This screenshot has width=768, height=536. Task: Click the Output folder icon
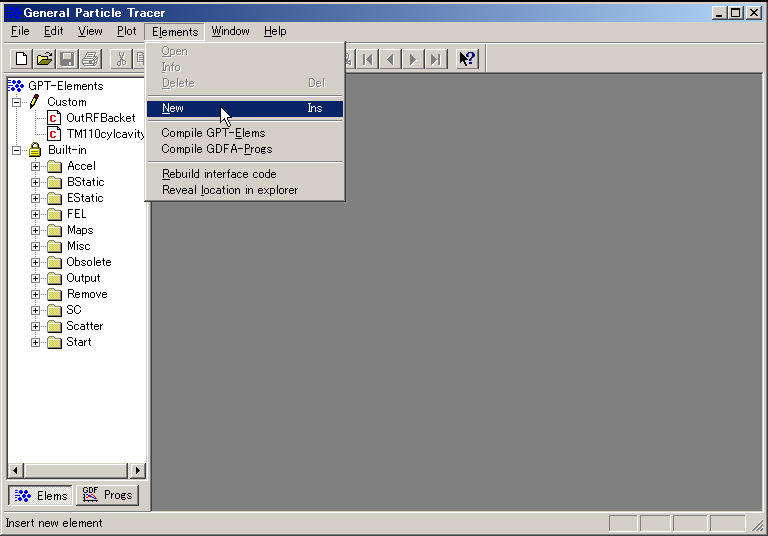(54, 279)
